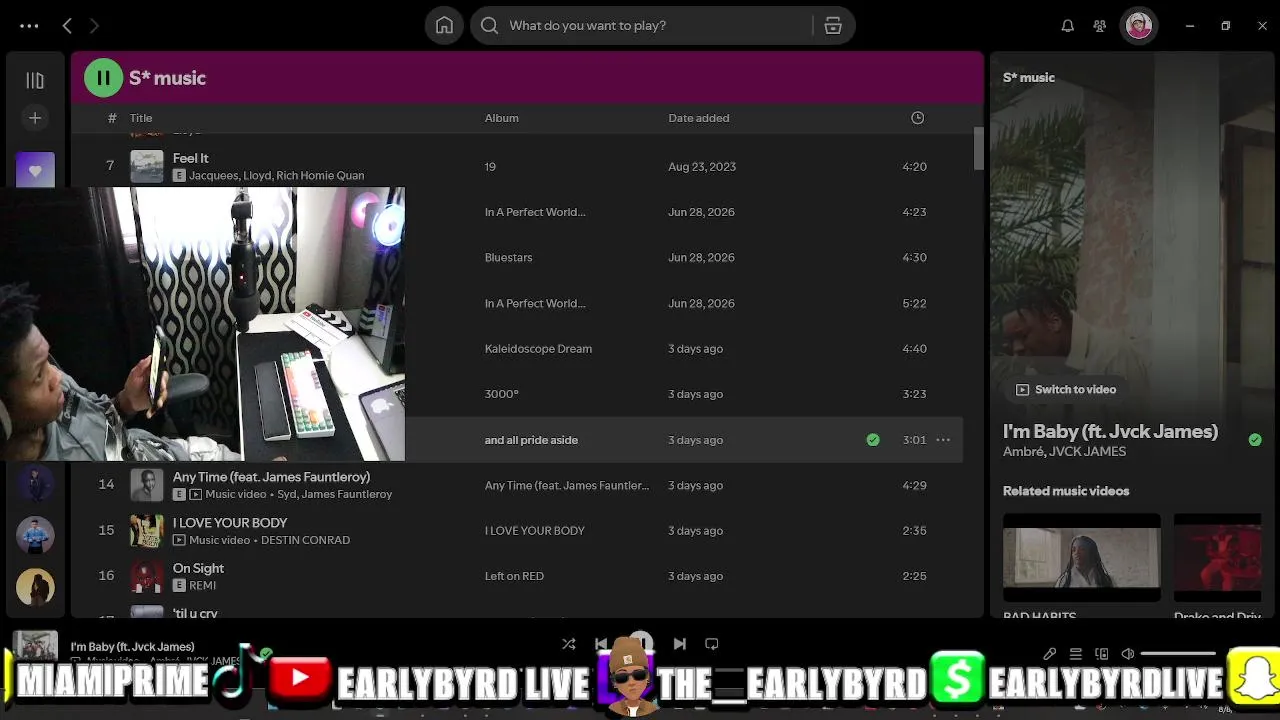Open the 'and all pride aside' album
The height and width of the screenshot is (720, 1280).
coord(531,440)
